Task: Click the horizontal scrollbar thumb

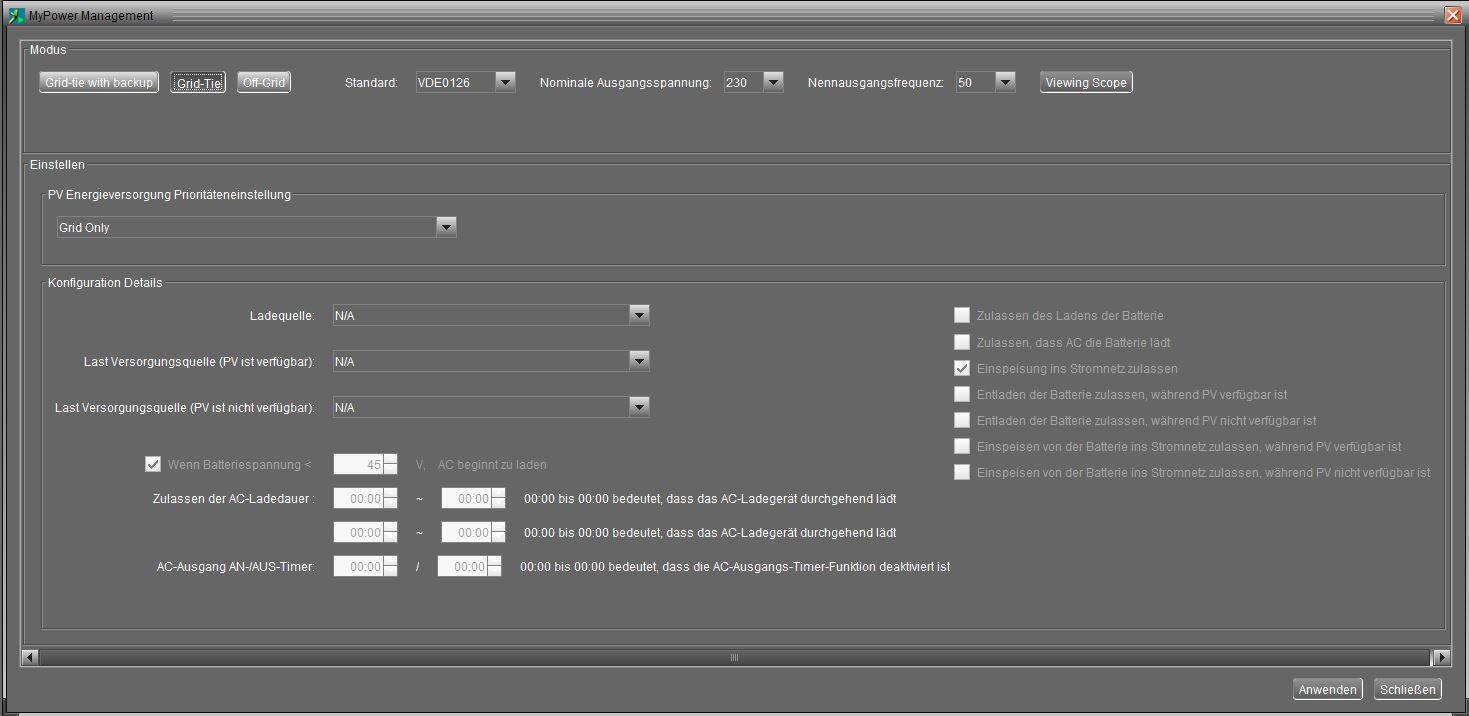Action: 735,657
